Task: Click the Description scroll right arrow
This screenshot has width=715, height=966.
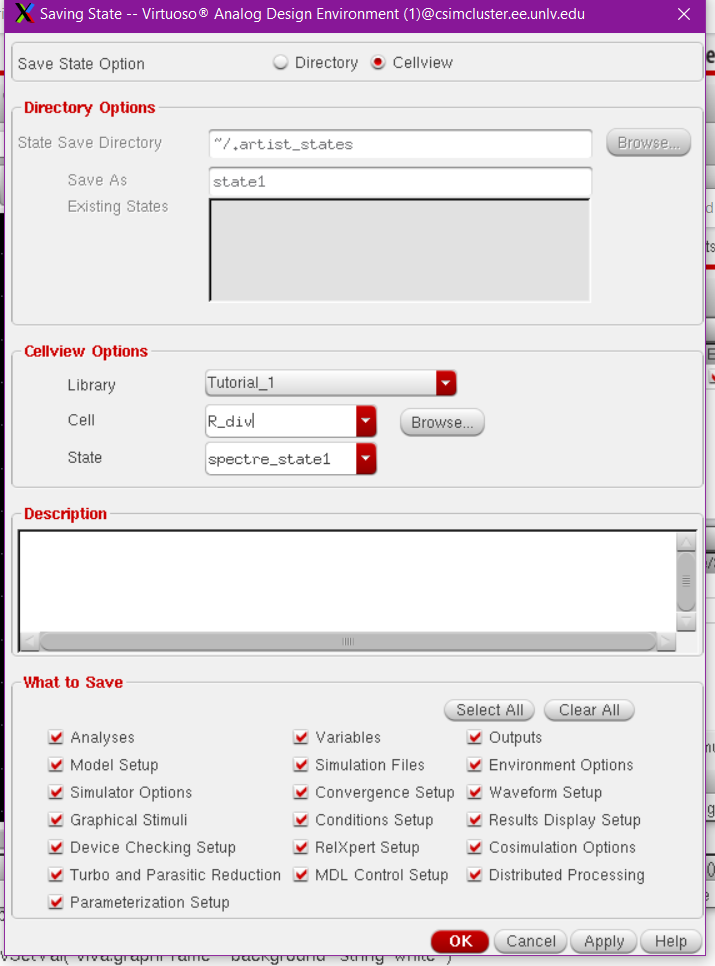Action: click(x=666, y=642)
